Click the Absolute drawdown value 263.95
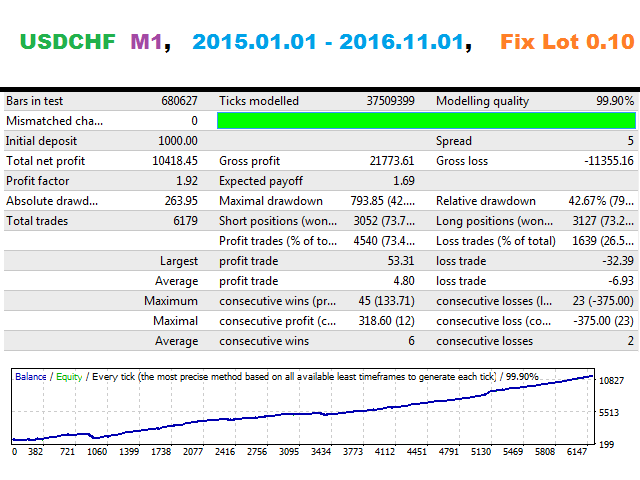Screen dimensions: 640x480 [x=181, y=201]
